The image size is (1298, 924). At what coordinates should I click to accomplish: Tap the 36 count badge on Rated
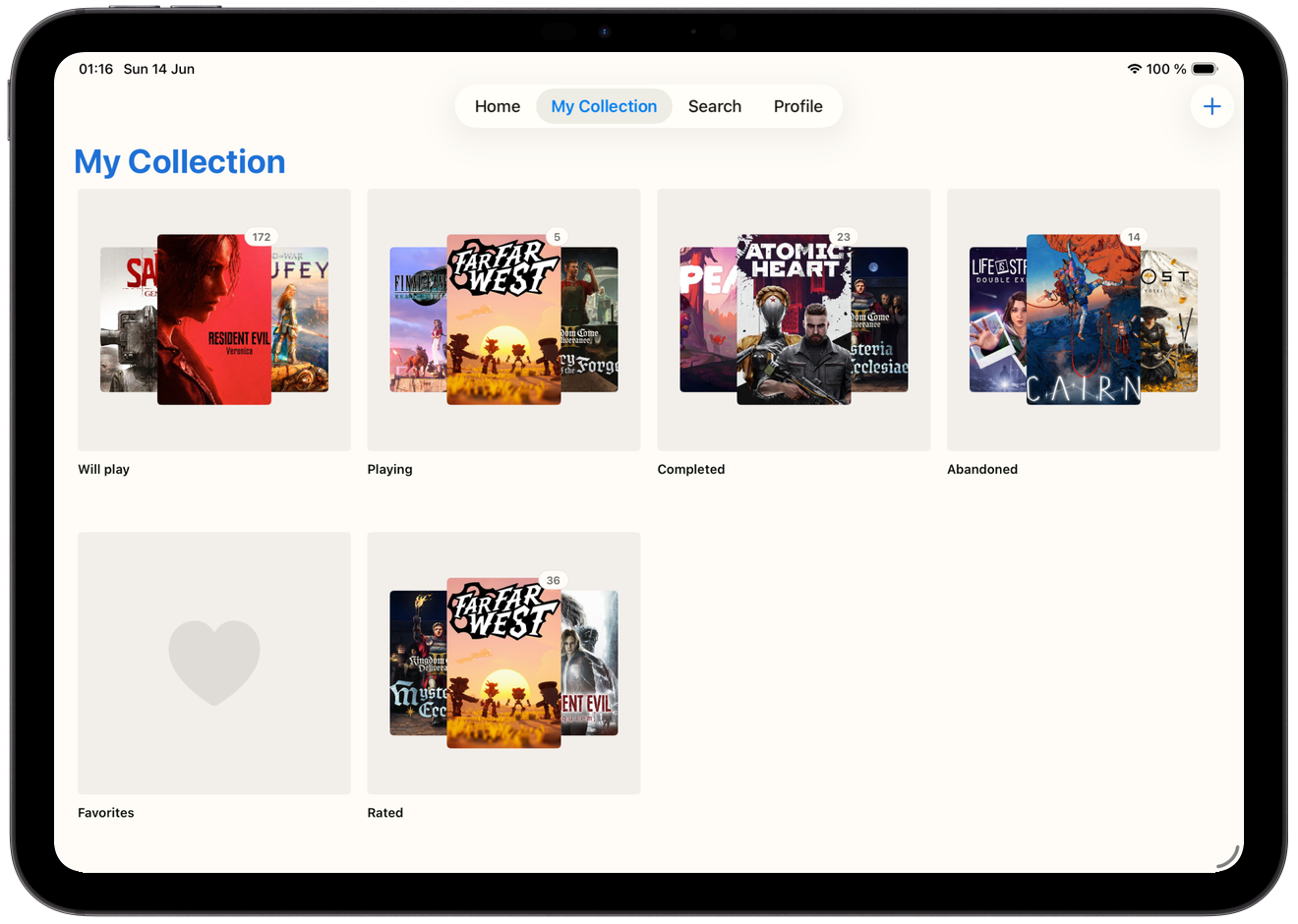[x=554, y=581]
